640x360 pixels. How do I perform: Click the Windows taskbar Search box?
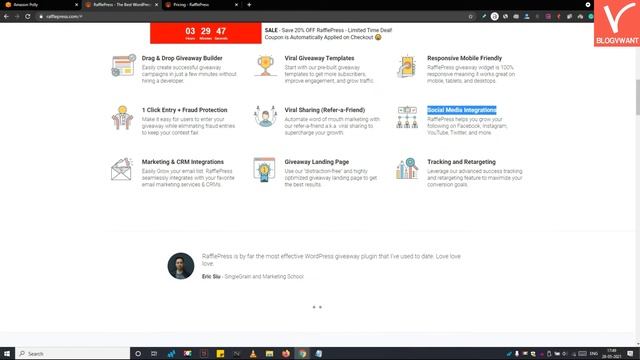tap(73, 353)
